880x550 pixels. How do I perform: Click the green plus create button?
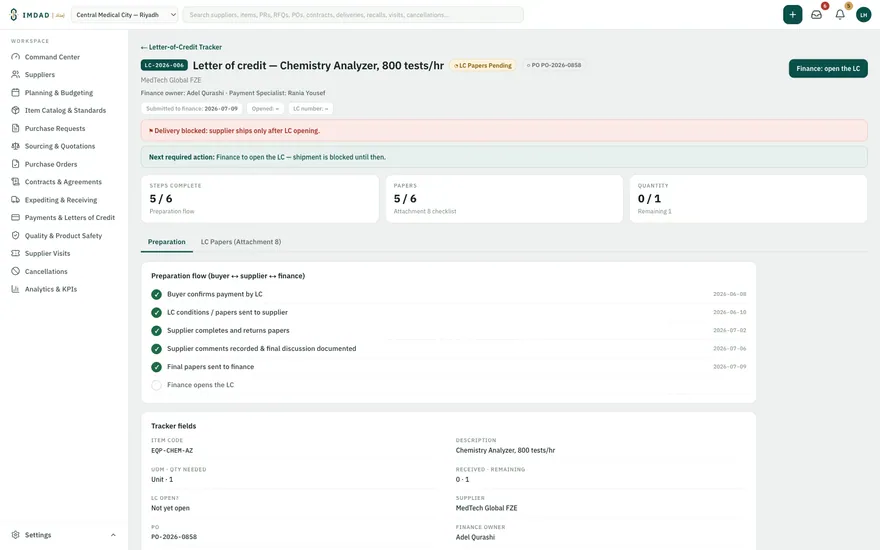[x=792, y=15]
